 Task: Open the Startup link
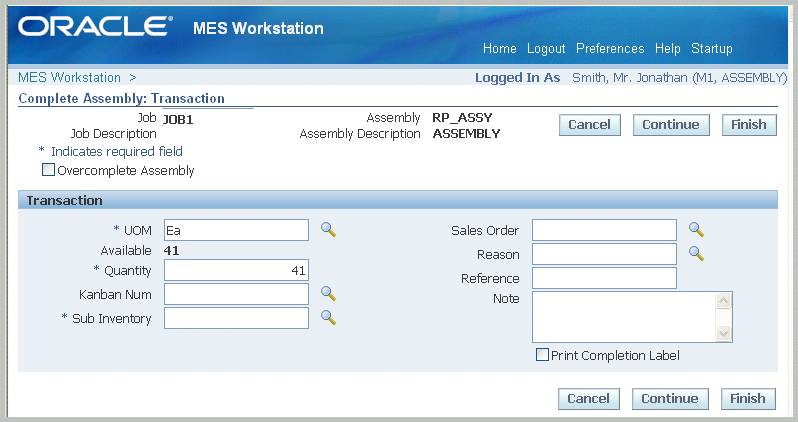pyautogui.click(x=711, y=48)
